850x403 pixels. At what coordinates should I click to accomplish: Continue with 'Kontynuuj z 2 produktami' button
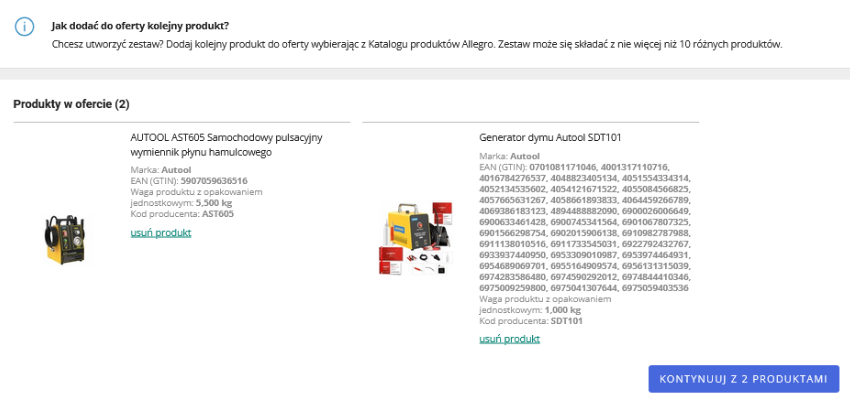744,379
